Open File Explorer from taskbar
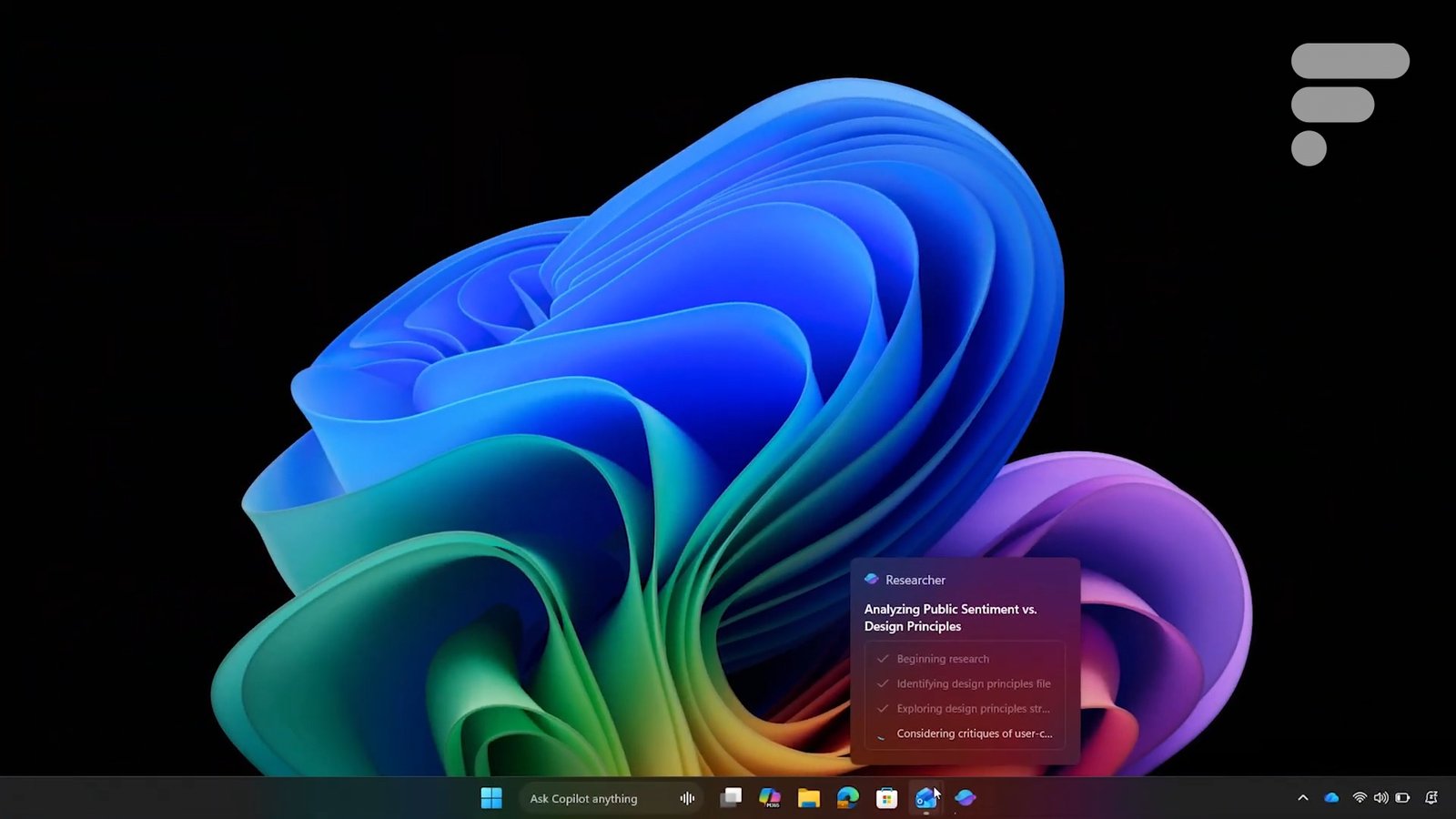The height and width of the screenshot is (819, 1456). pos(808,798)
